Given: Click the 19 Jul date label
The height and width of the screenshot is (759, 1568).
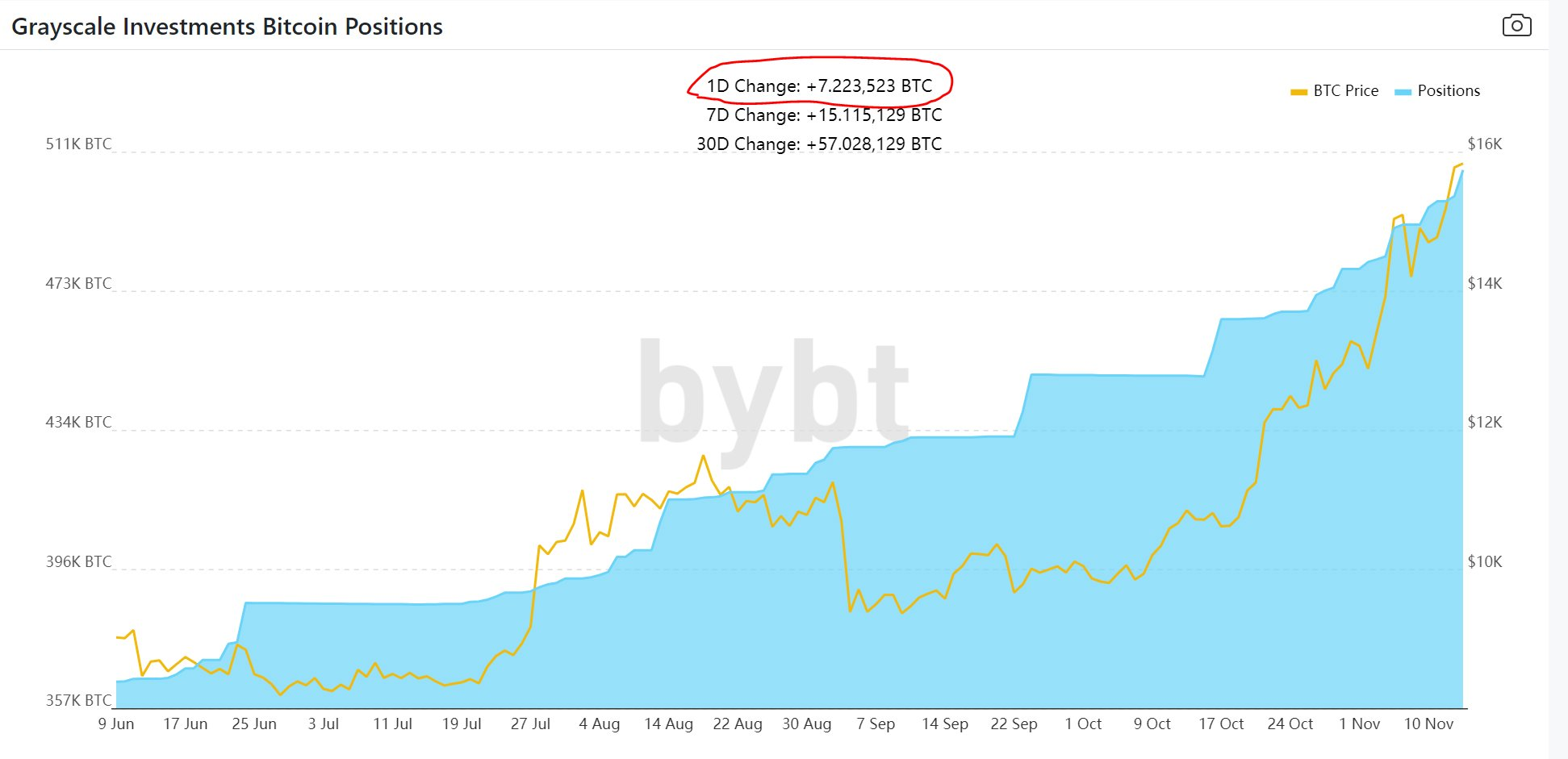Looking at the screenshot, I should click(x=462, y=724).
